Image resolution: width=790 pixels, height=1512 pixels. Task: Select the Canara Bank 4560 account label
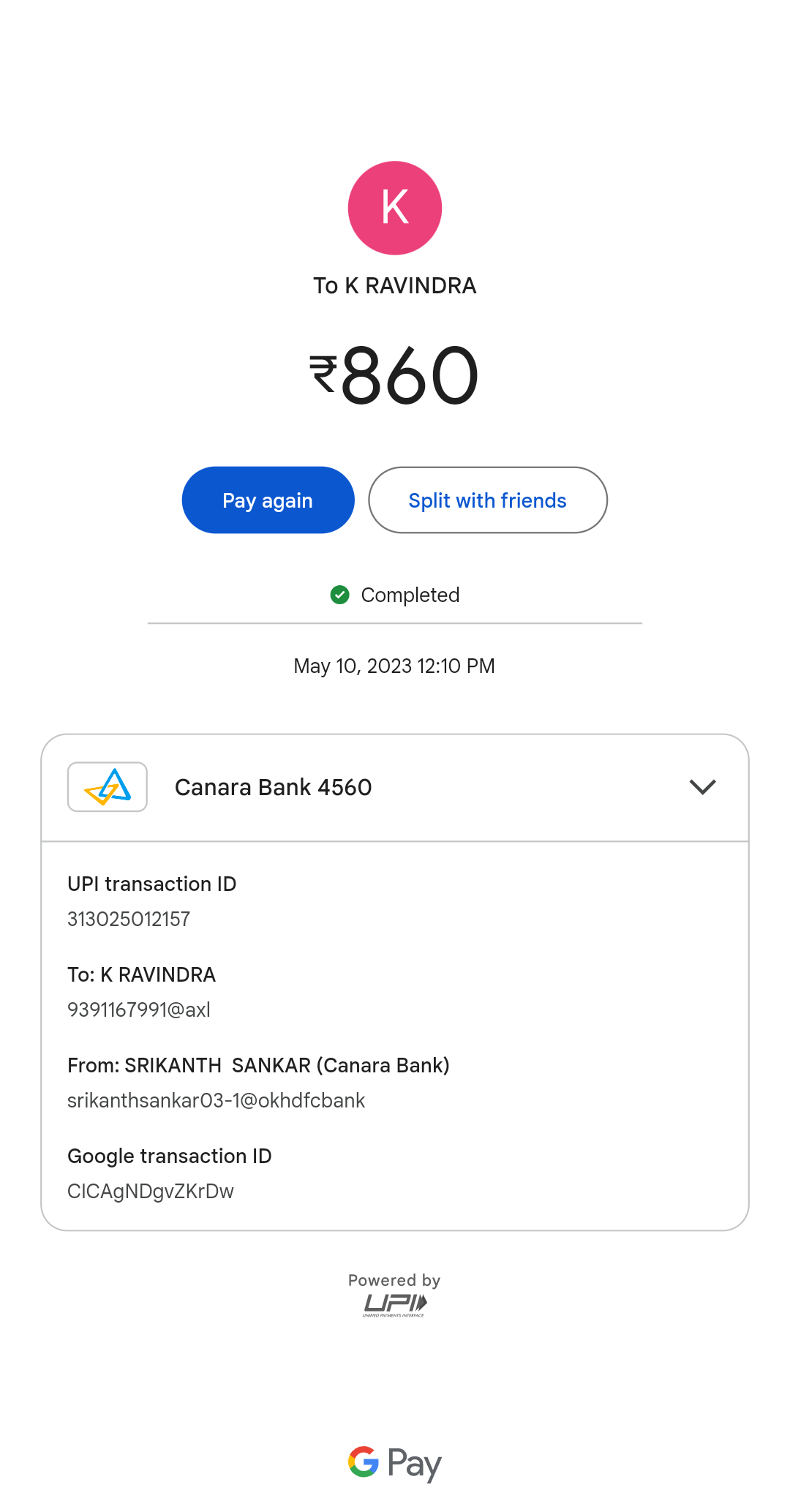274,787
